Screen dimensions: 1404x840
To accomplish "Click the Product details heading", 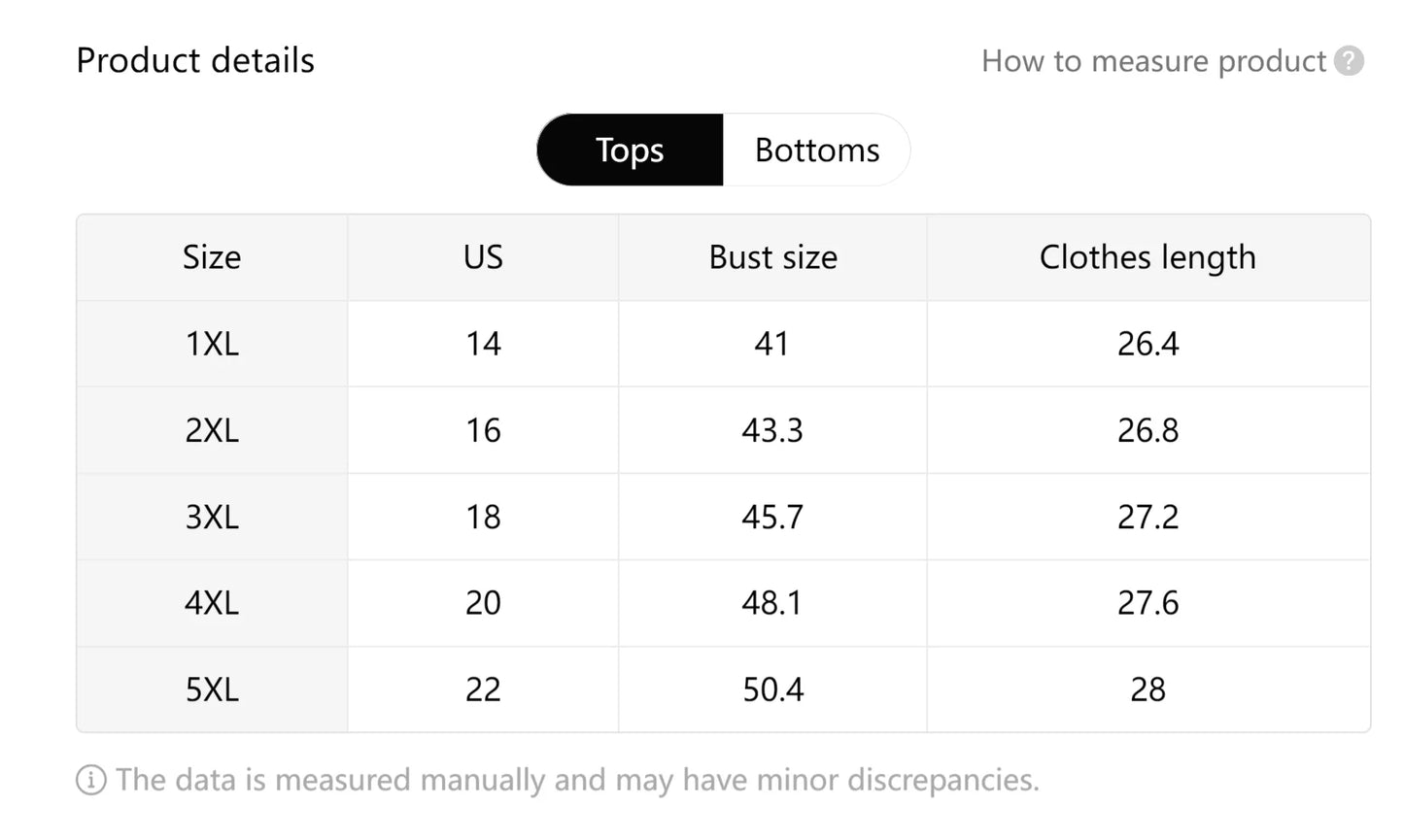I will 194,60.
